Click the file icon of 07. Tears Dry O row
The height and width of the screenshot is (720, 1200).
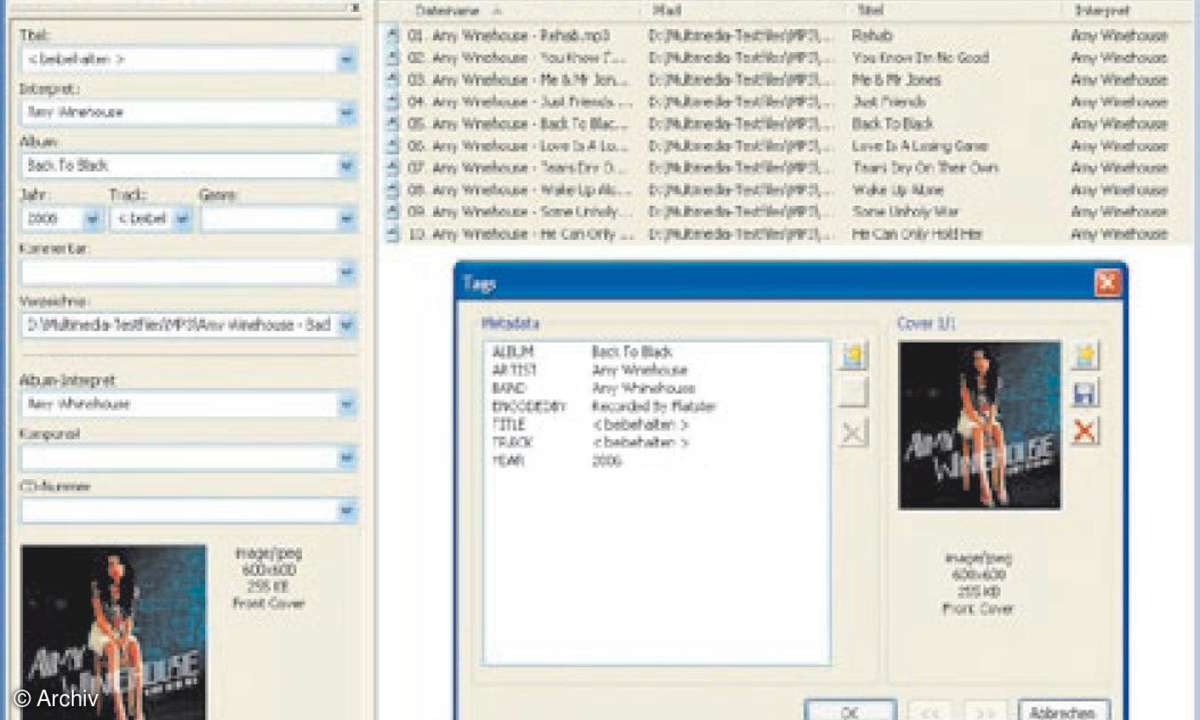(x=392, y=168)
